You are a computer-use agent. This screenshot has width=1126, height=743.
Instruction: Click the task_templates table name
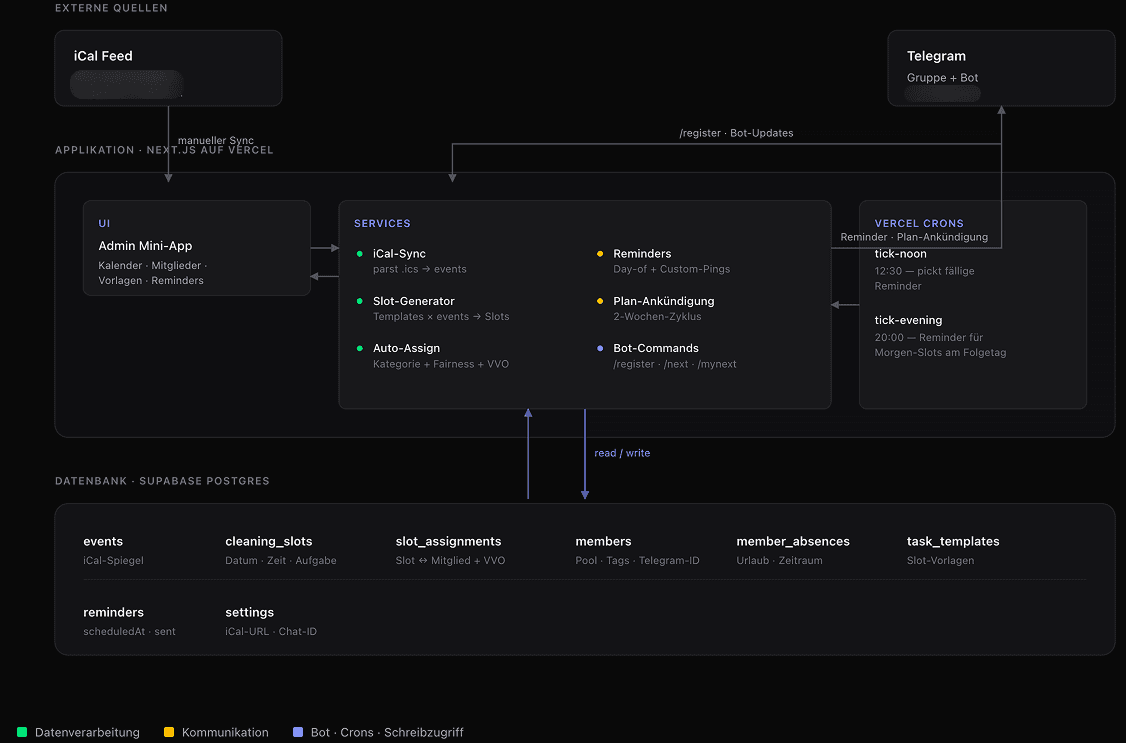pyautogui.click(x=953, y=541)
